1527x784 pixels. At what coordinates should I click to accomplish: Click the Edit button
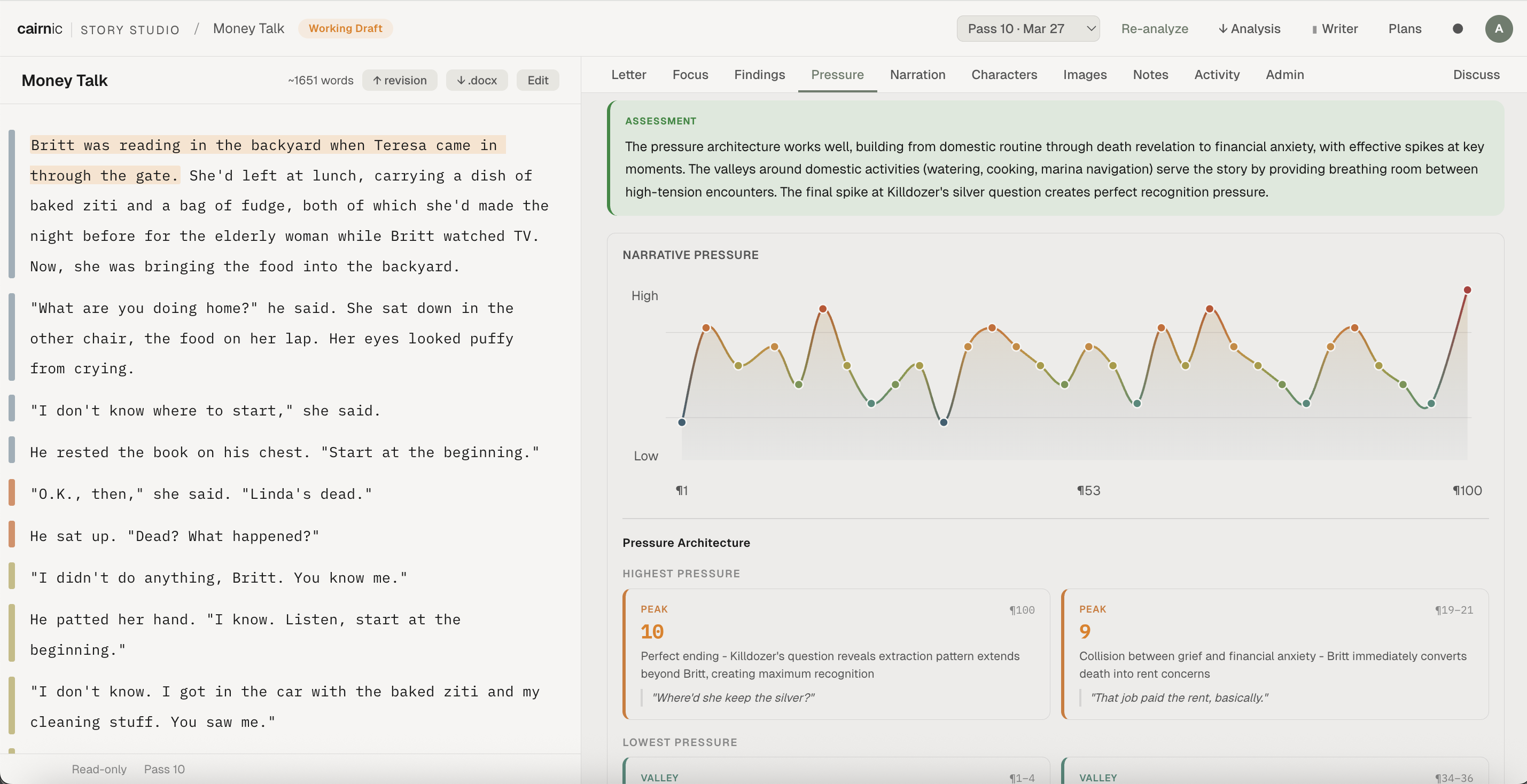(537, 80)
